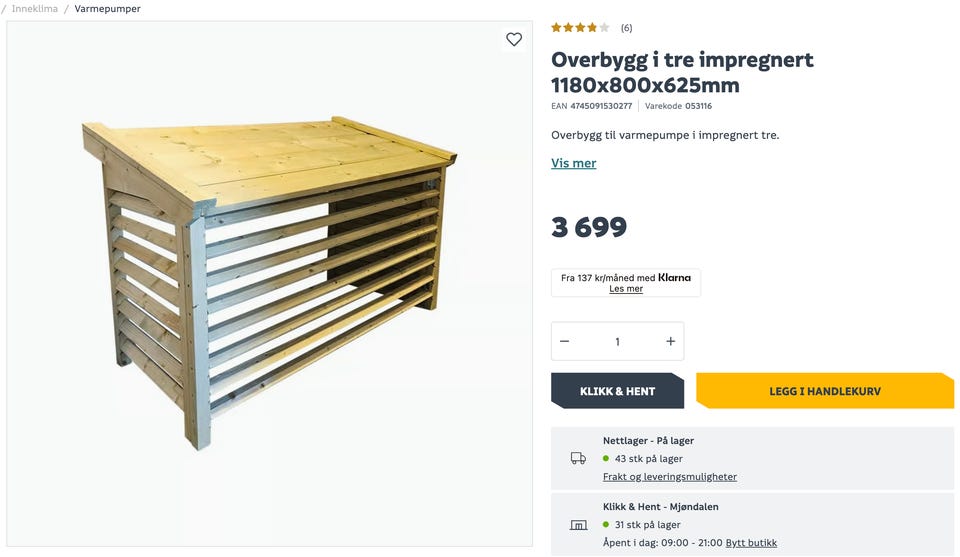
Task: Click the Klarna logo
Action: 674,277
